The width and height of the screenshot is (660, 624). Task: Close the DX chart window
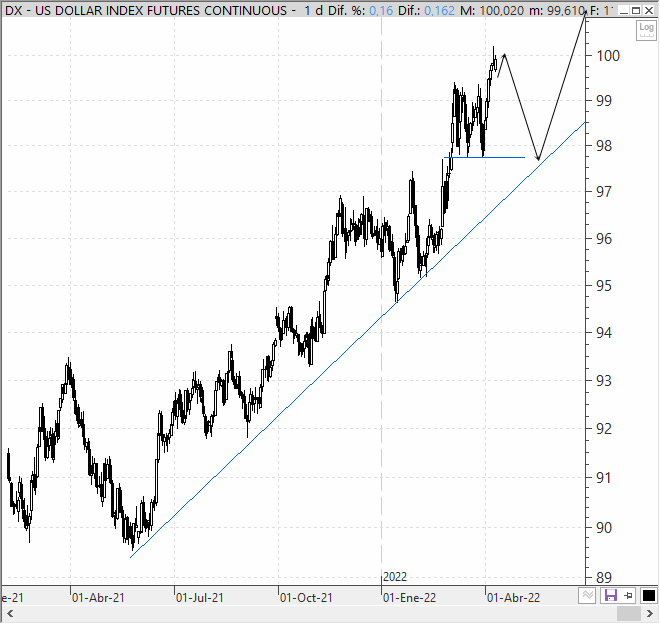click(x=649, y=10)
